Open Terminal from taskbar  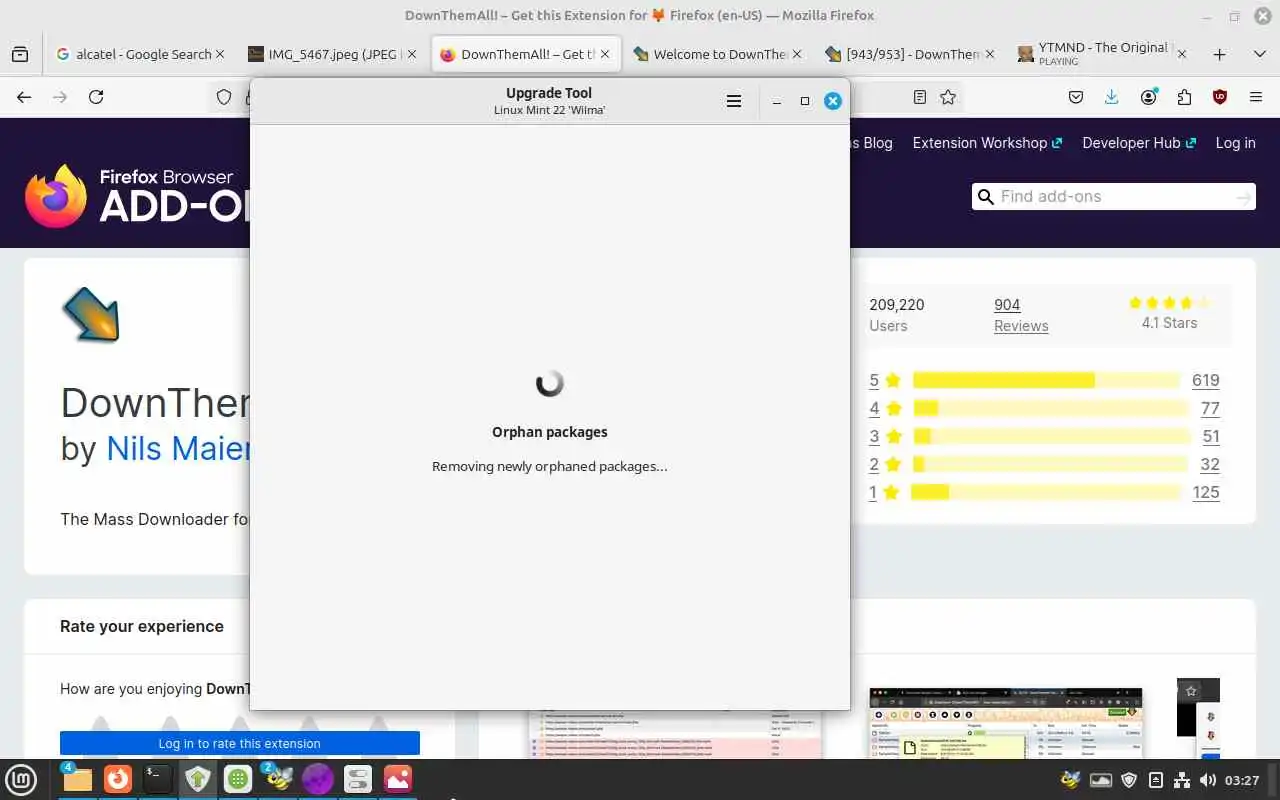coord(158,779)
